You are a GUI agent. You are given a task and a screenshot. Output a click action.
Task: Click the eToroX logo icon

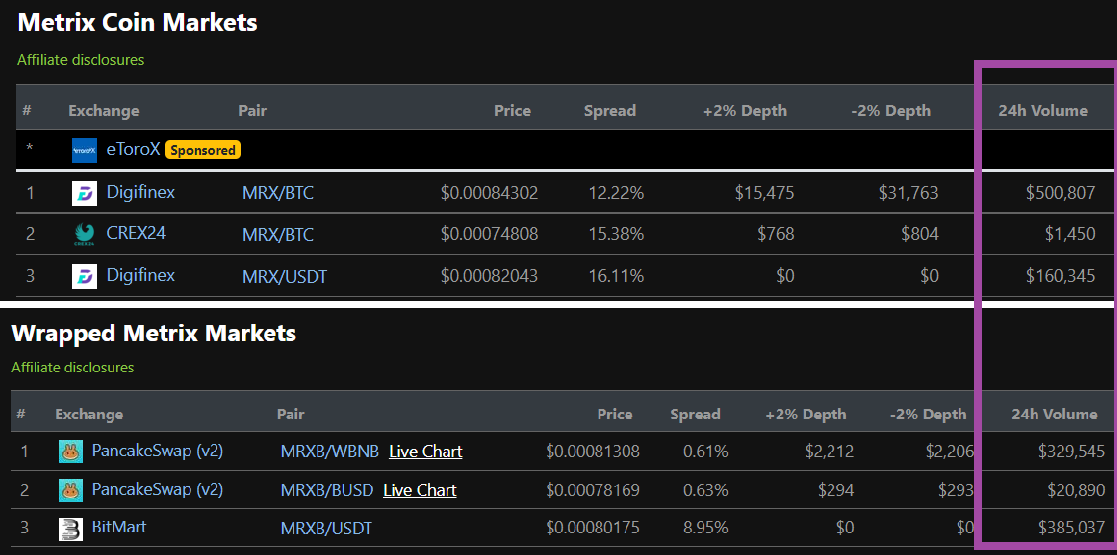point(84,150)
